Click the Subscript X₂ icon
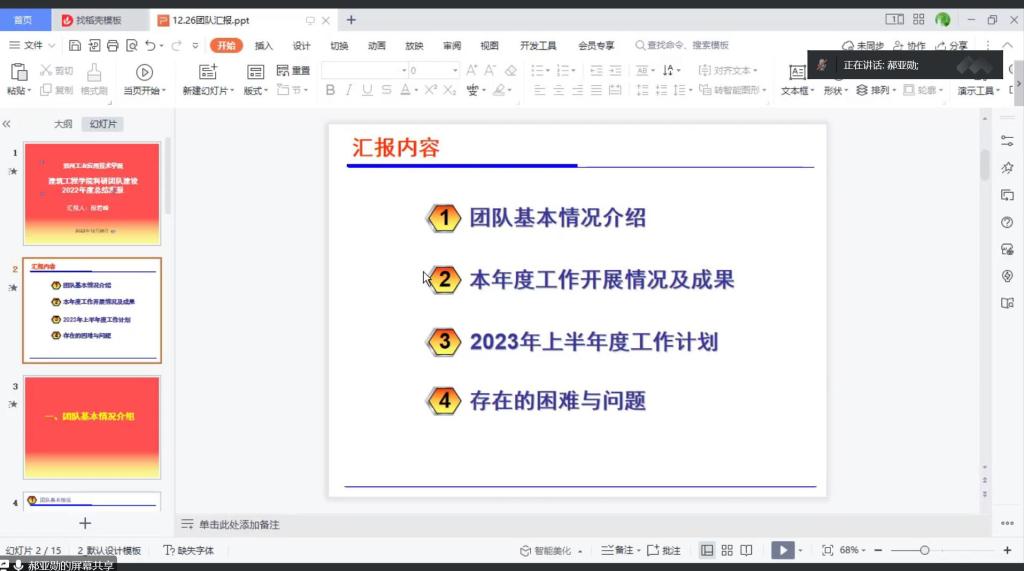This screenshot has height=571, width=1024. 449,90
